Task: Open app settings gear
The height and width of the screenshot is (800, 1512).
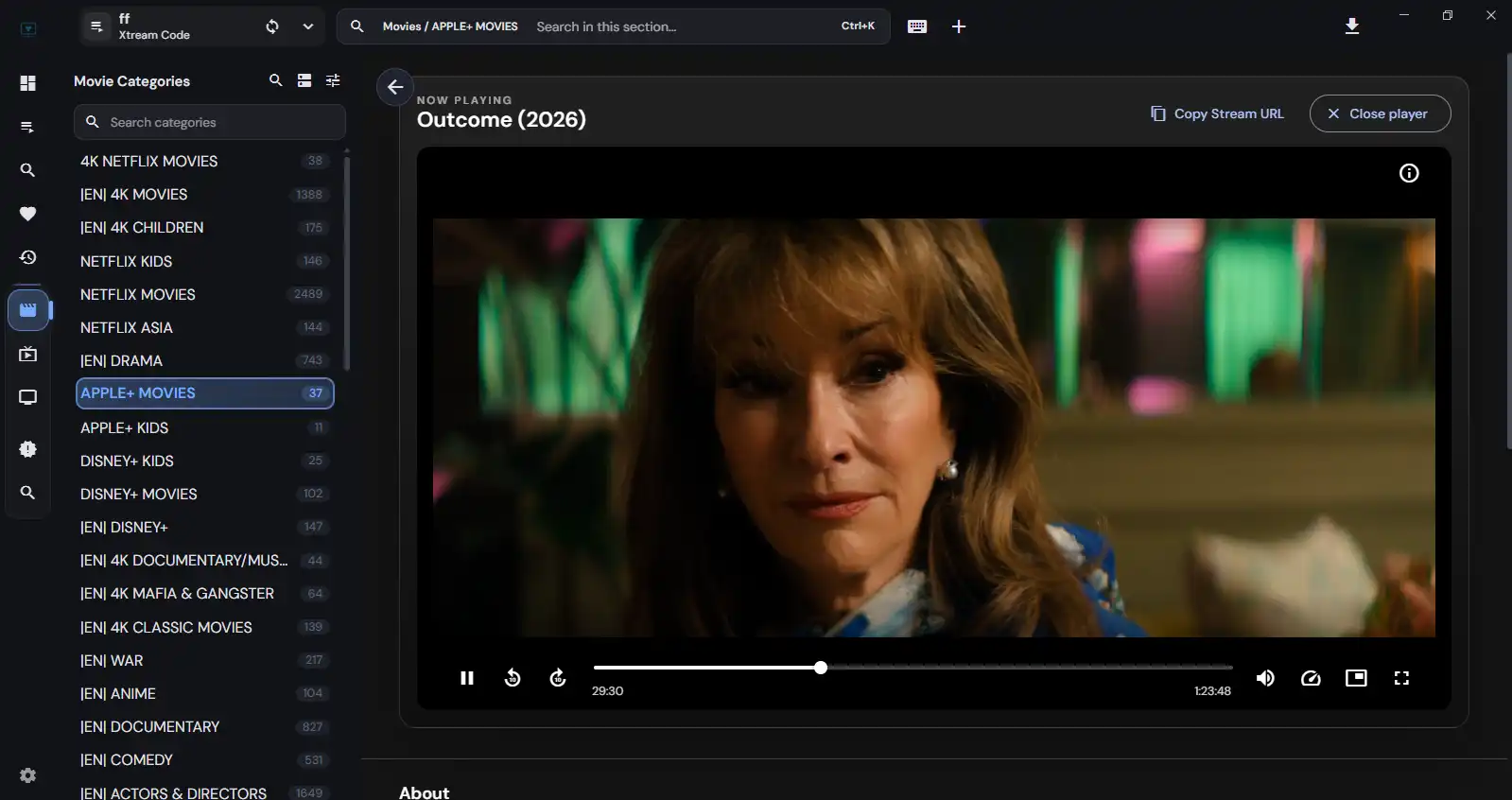Action: click(28, 775)
